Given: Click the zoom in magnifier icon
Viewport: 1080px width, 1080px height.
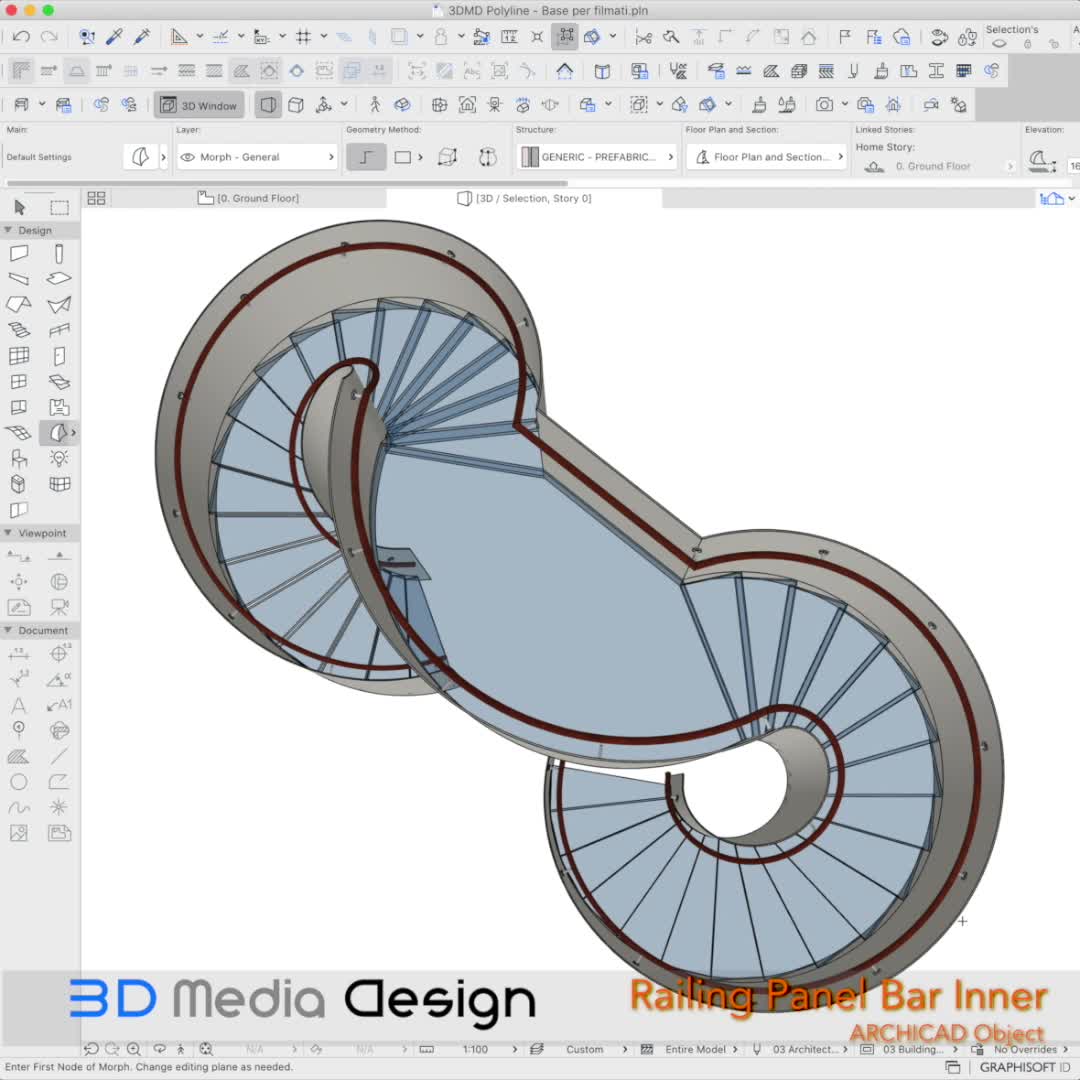Looking at the screenshot, I should (134, 1049).
